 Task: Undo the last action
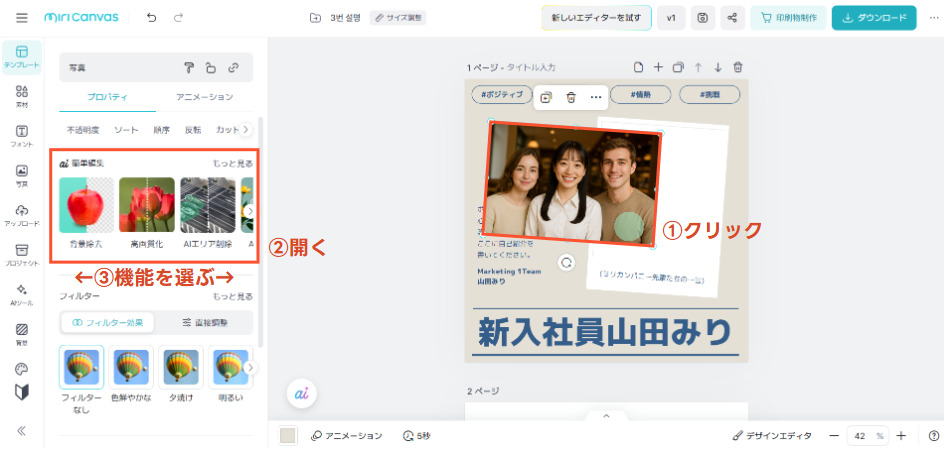pos(152,17)
